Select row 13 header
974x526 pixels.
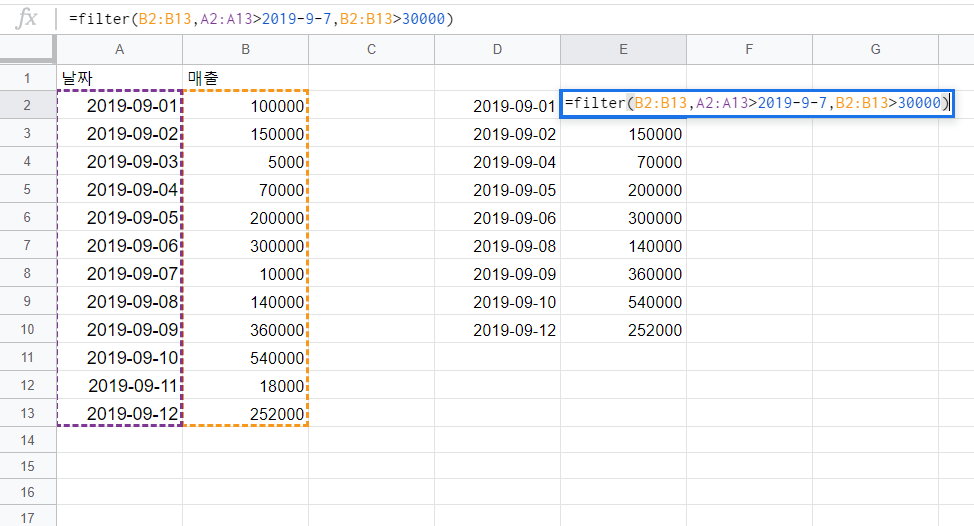tap(27, 412)
